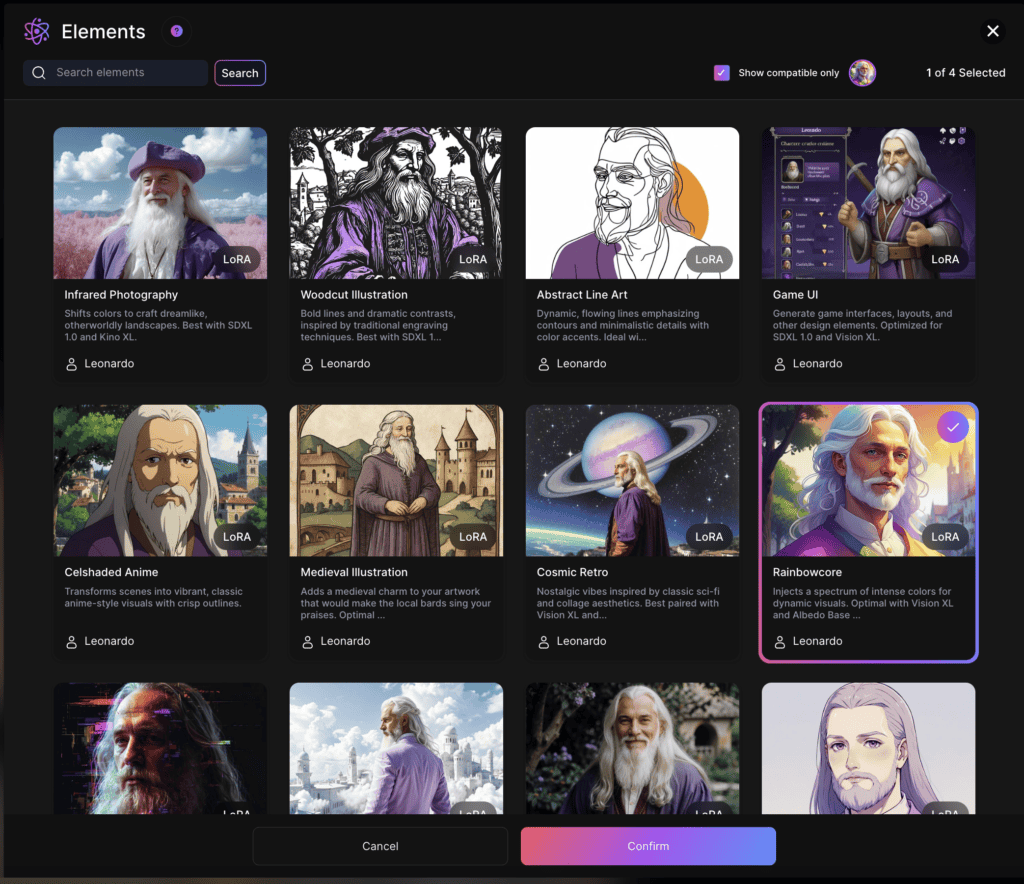Click the Celshaded Anime title text

pyautogui.click(x=111, y=572)
